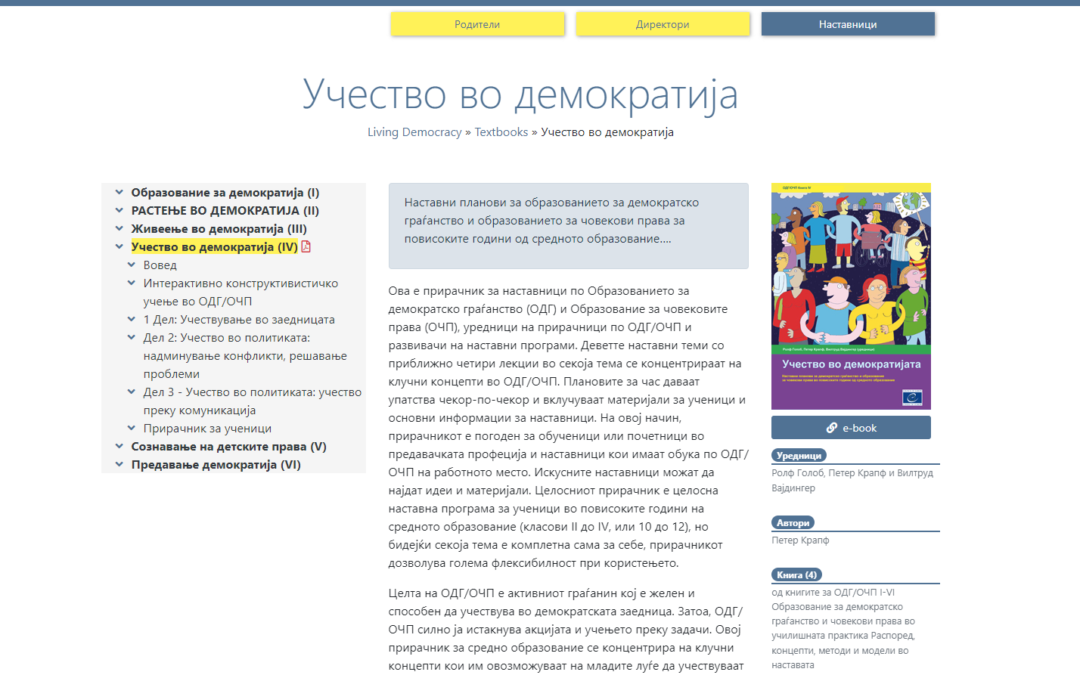Follow the Living Democracy breadcrumb link
Viewport: 1080px width, 675px height.
415,131
